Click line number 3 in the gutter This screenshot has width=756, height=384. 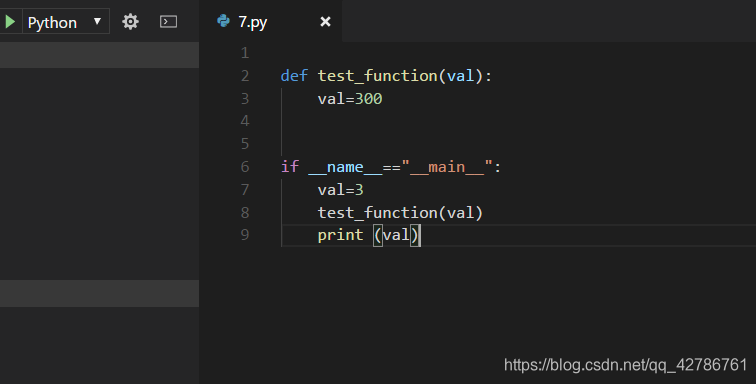(x=245, y=98)
